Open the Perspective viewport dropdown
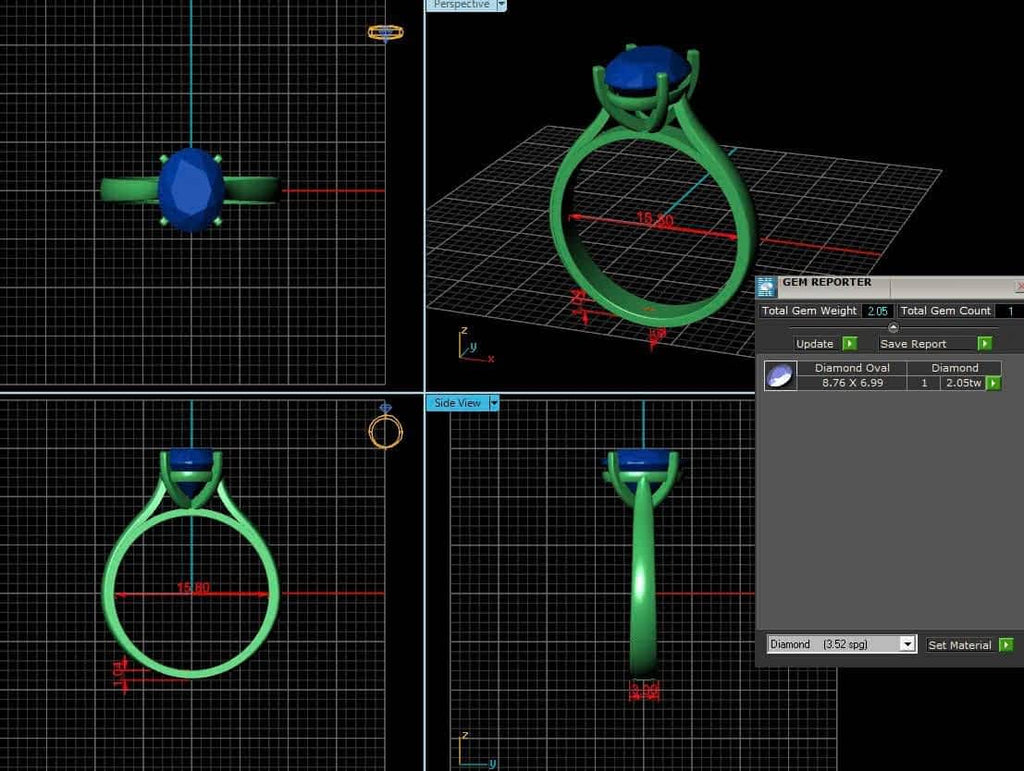This screenshot has width=1024, height=771. [500, 5]
